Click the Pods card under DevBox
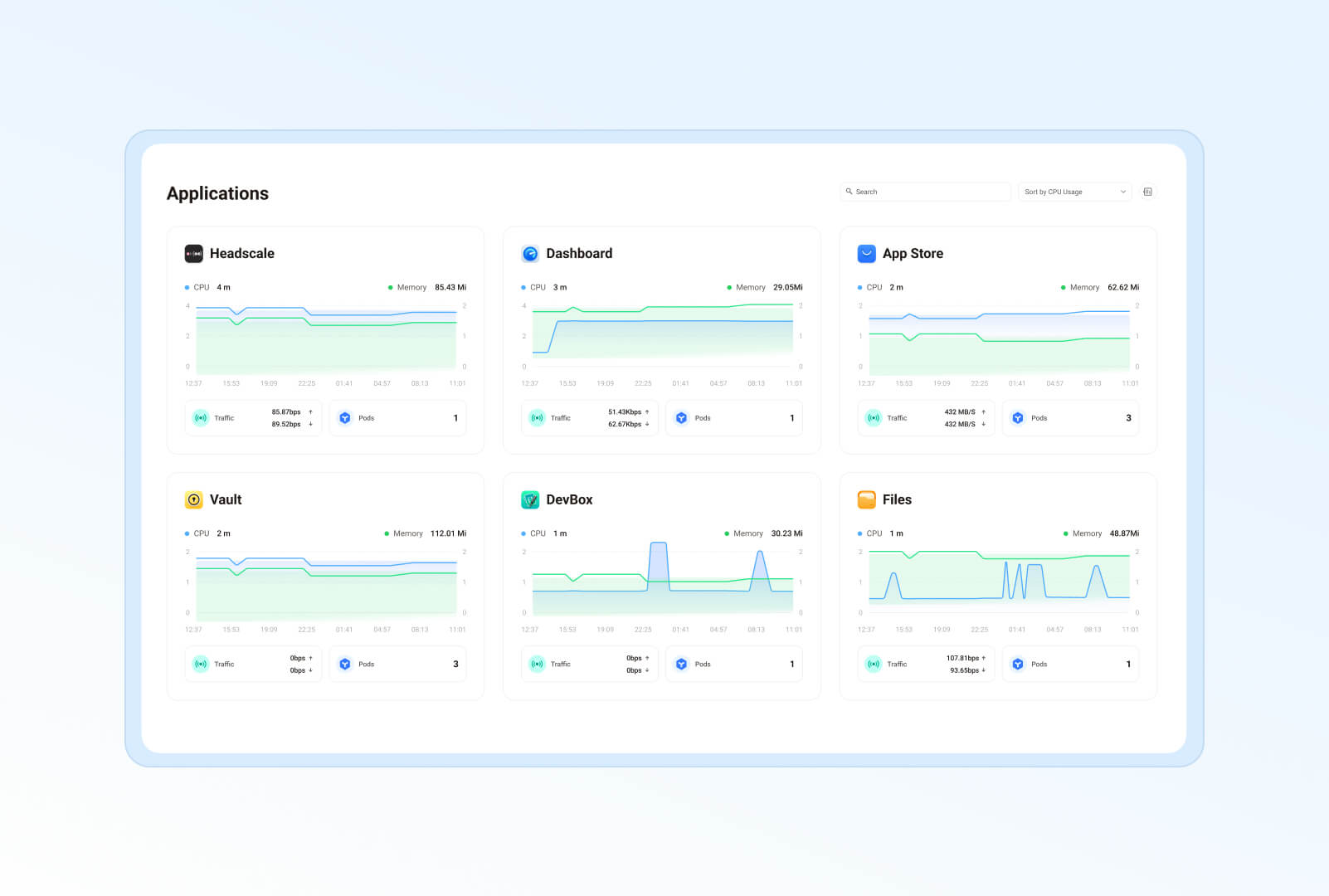Viewport: 1329px width, 896px height. [733, 664]
